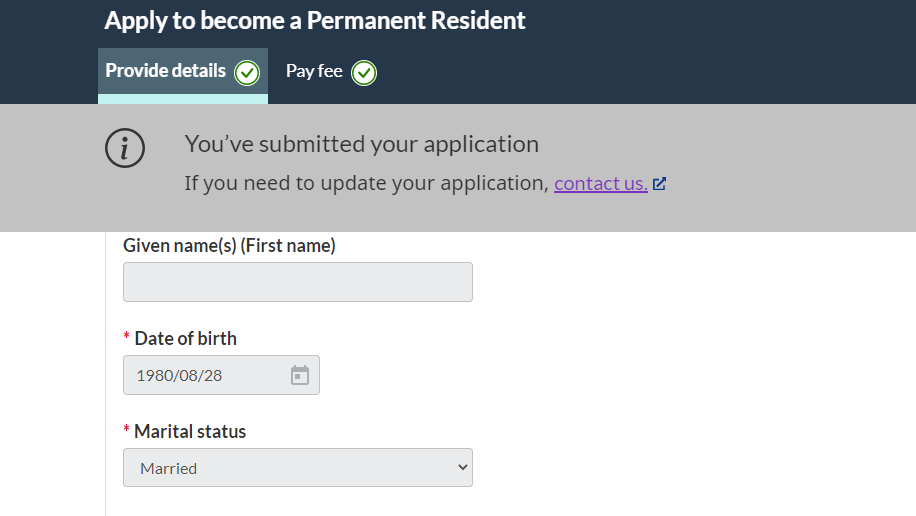
Task: Open the calendar date picker icon
Action: [x=300, y=376]
